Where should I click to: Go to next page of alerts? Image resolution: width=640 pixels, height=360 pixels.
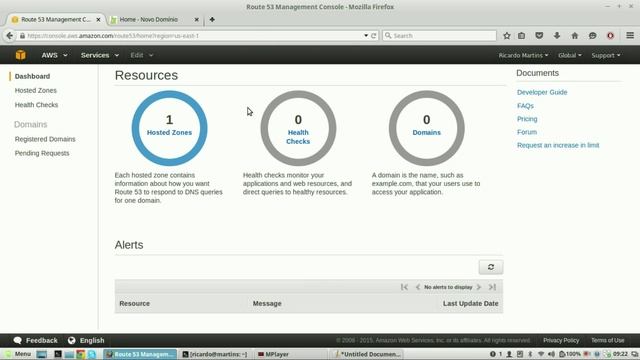tap(479, 287)
